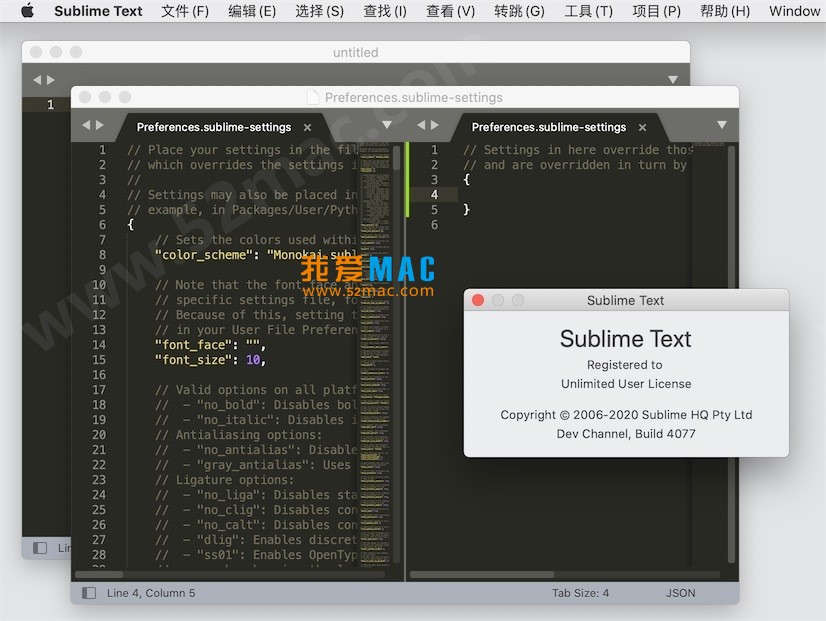The width and height of the screenshot is (826, 621).
Task: Open the 帮助 (H) menu
Action: pyautogui.click(x=725, y=11)
